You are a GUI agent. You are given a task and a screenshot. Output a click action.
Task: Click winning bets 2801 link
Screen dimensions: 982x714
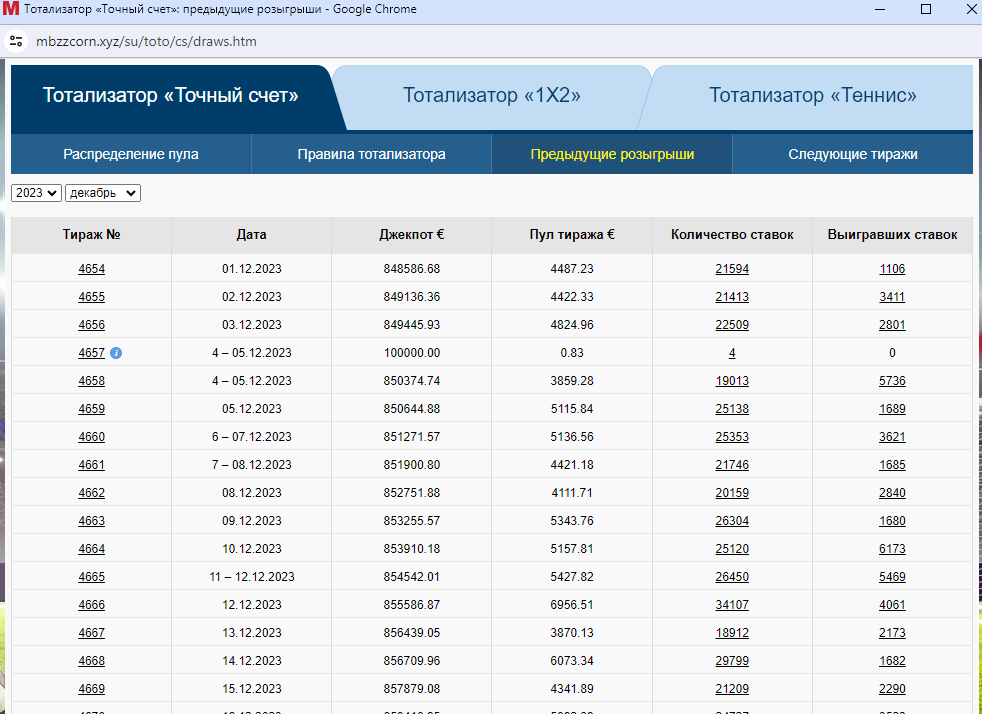coord(892,325)
